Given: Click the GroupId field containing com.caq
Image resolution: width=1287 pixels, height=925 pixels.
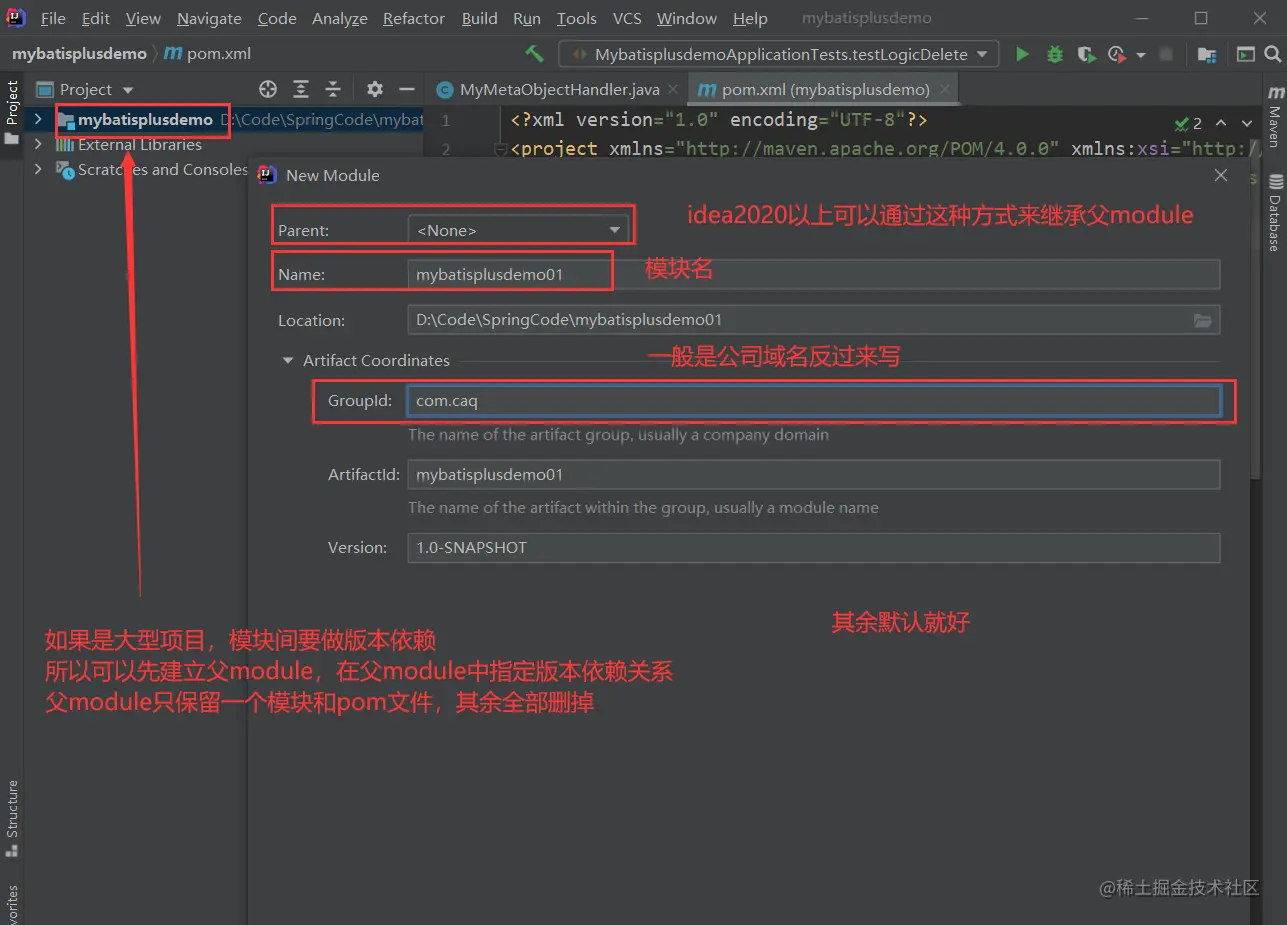Looking at the screenshot, I should click(x=814, y=401).
